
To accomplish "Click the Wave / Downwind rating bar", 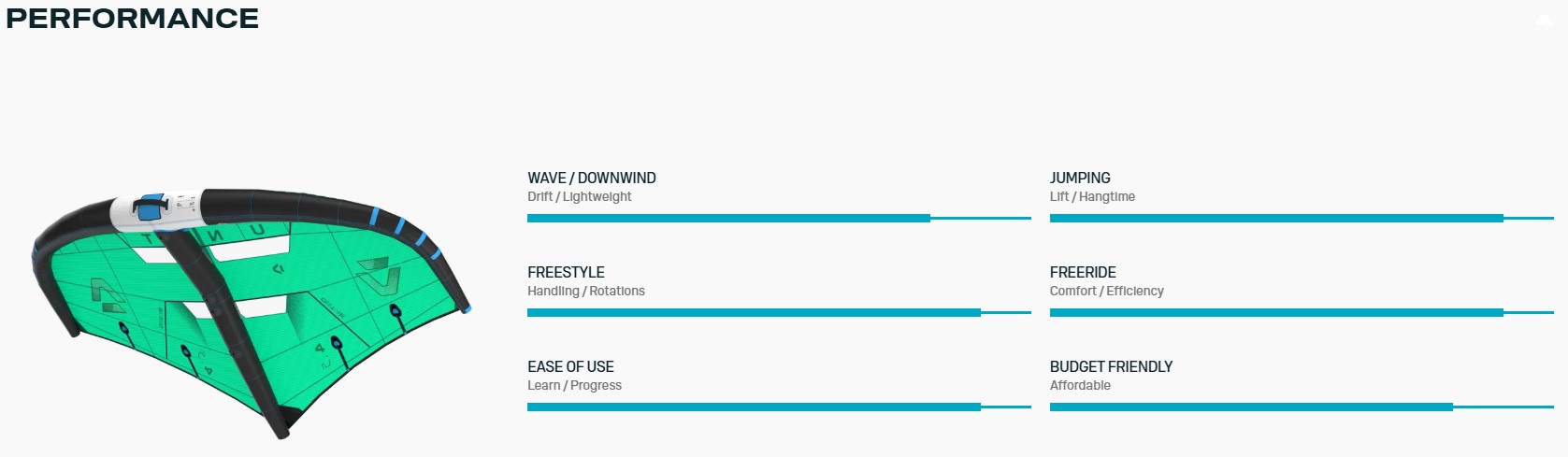I will pyautogui.click(x=778, y=219).
